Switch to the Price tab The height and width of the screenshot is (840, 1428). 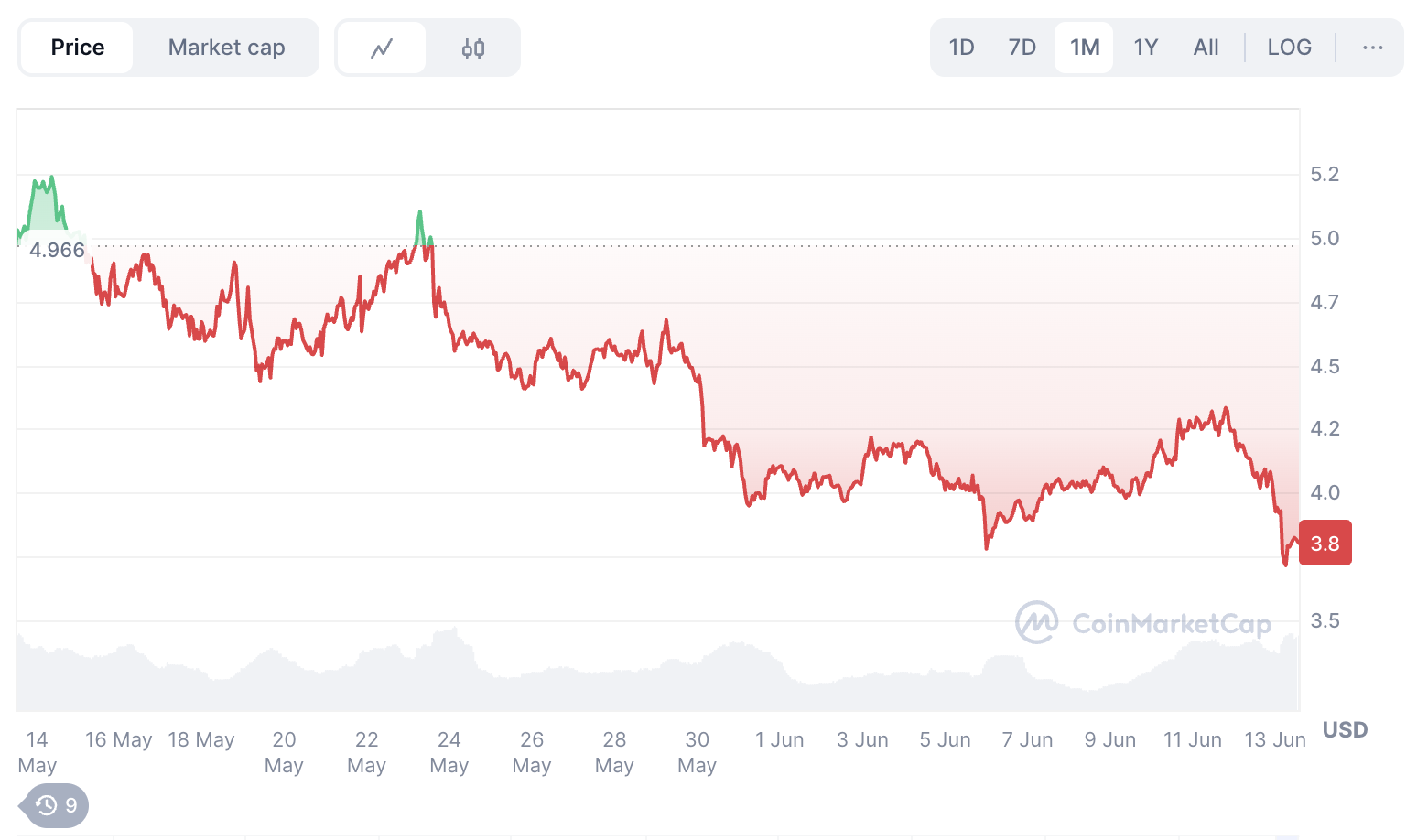[x=78, y=48]
